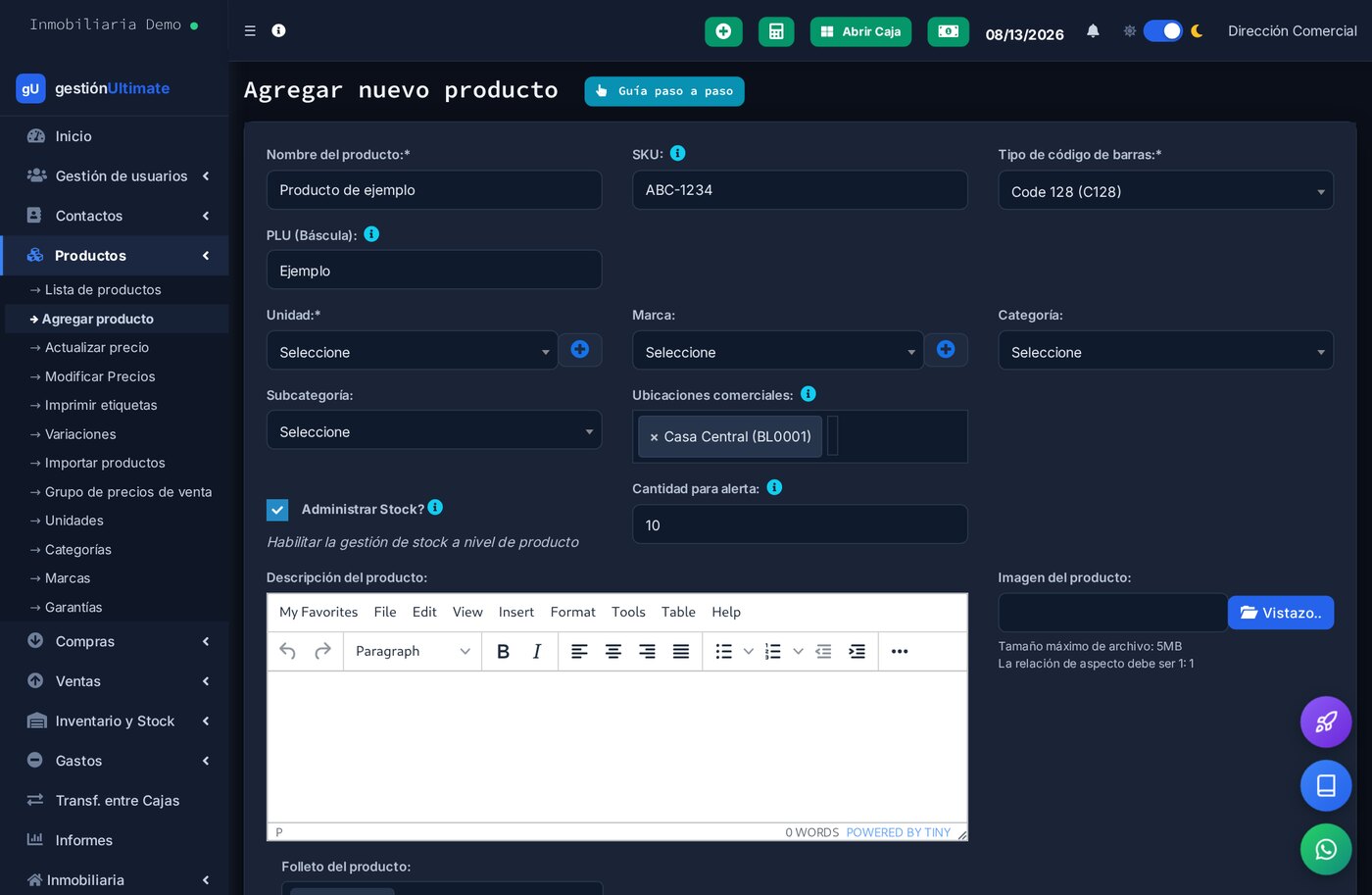Click Ubicaciones comerciales info icon

coord(808,394)
